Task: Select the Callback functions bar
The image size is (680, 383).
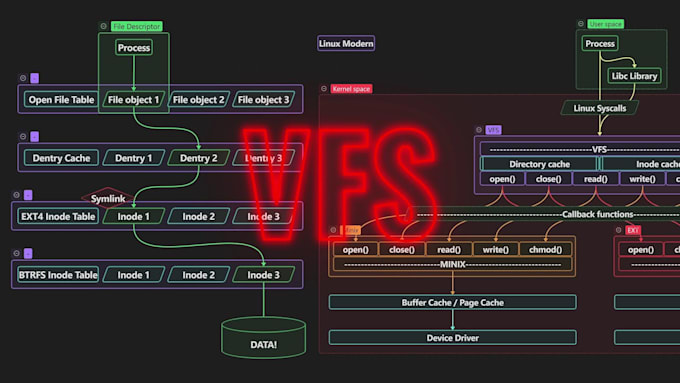Action: click(543, 214)
